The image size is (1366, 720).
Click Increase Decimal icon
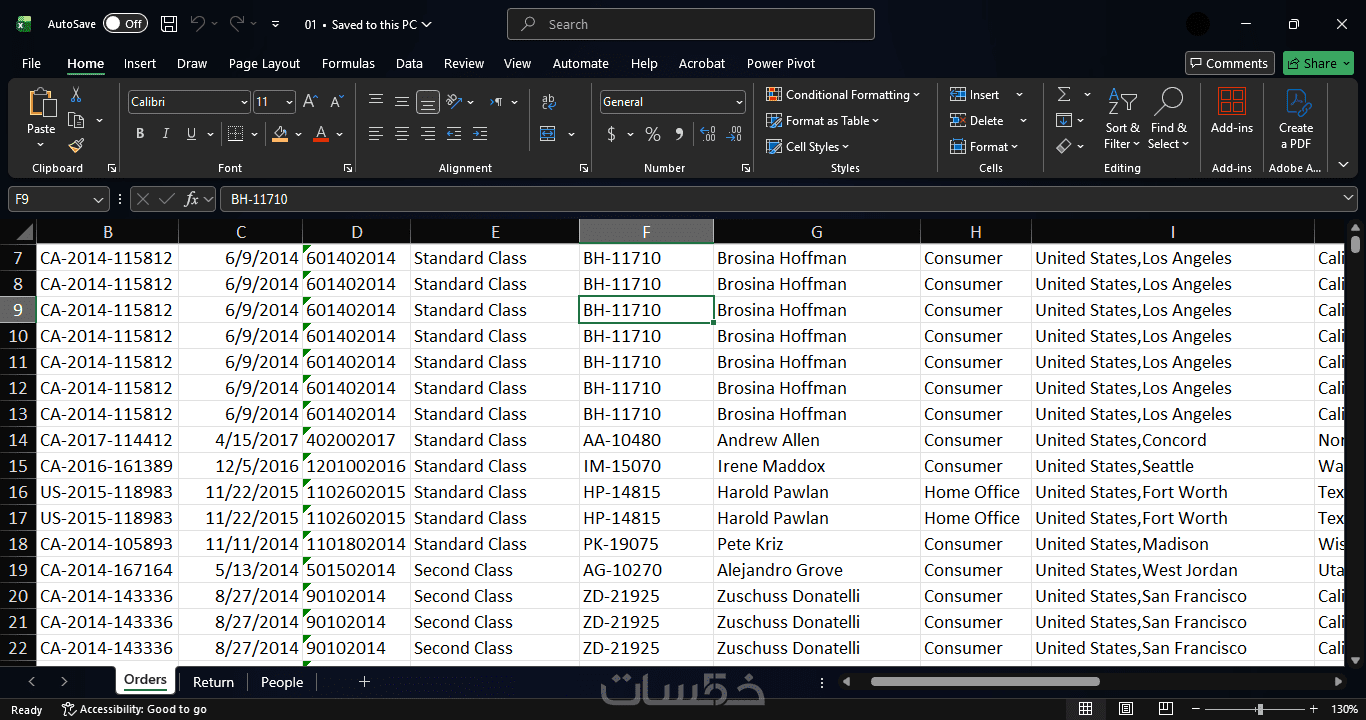coord(708,134)
